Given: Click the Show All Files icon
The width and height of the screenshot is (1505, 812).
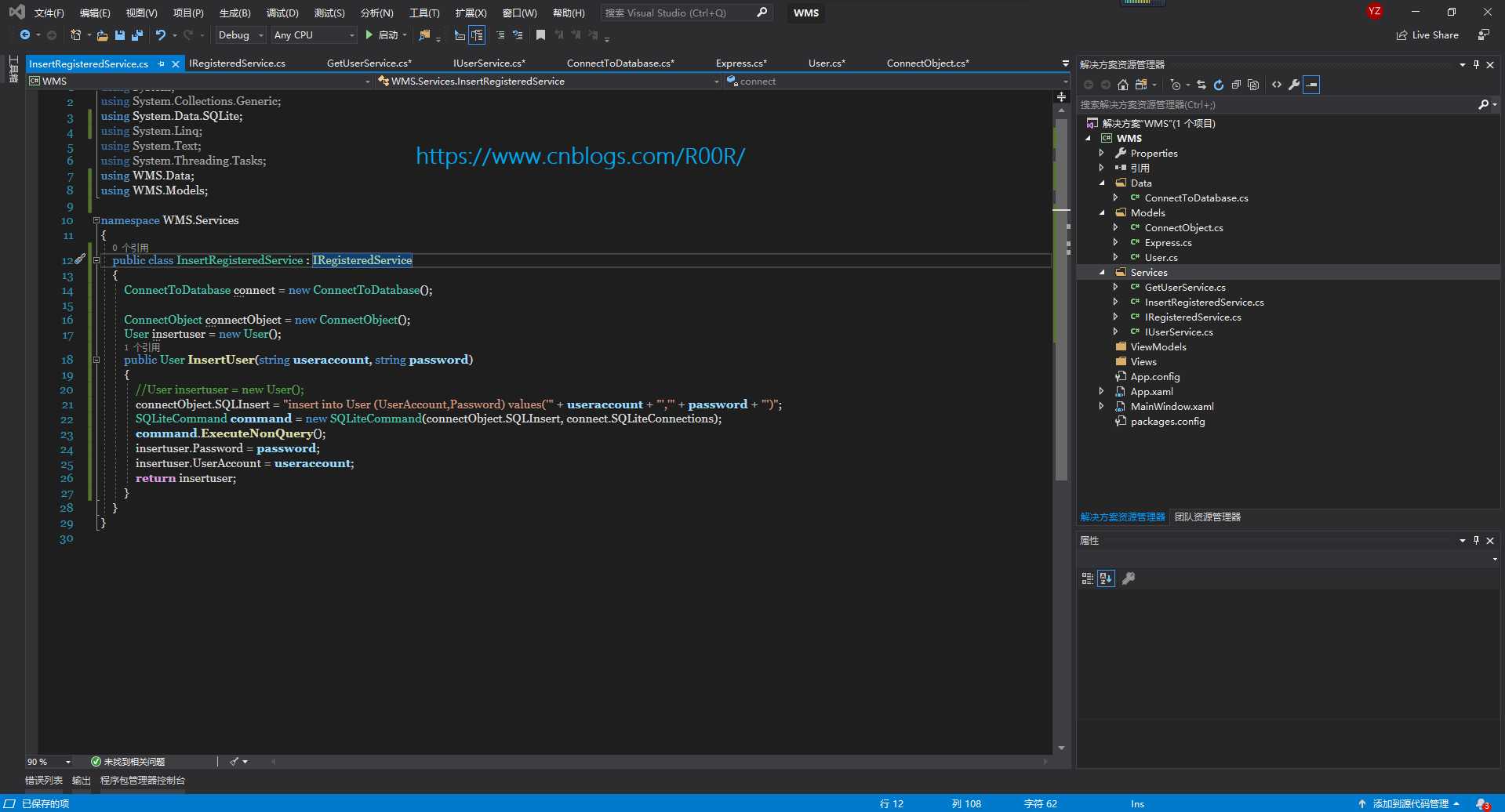Looking at the screenshot, I should click(x=1253, y=85).
